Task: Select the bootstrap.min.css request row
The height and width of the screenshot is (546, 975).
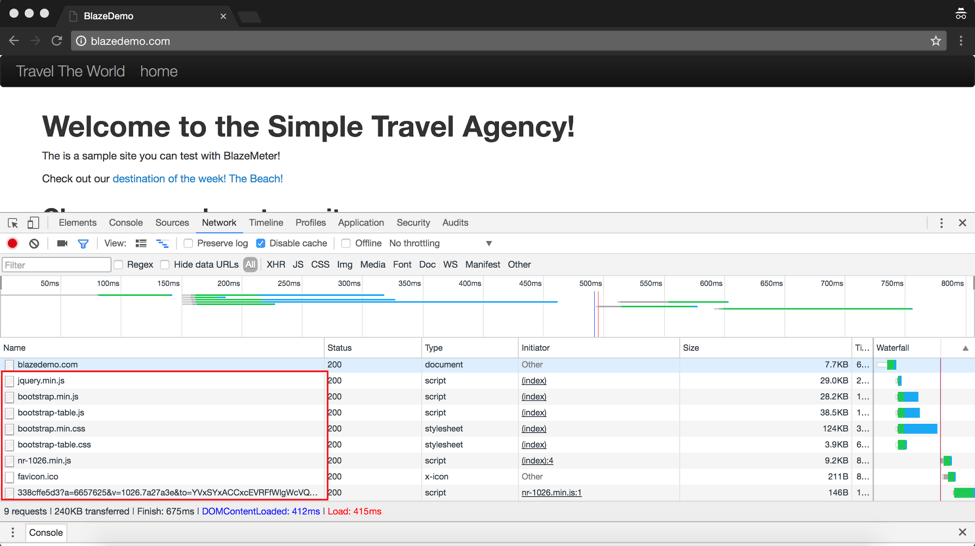Action: click(437, 428)
